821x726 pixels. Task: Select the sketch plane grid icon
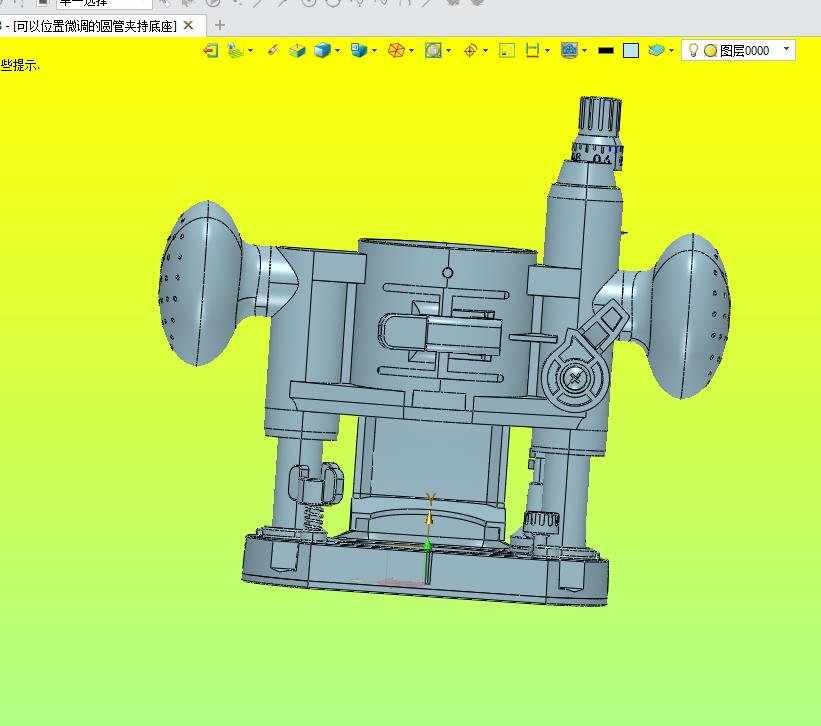[236, 50]
